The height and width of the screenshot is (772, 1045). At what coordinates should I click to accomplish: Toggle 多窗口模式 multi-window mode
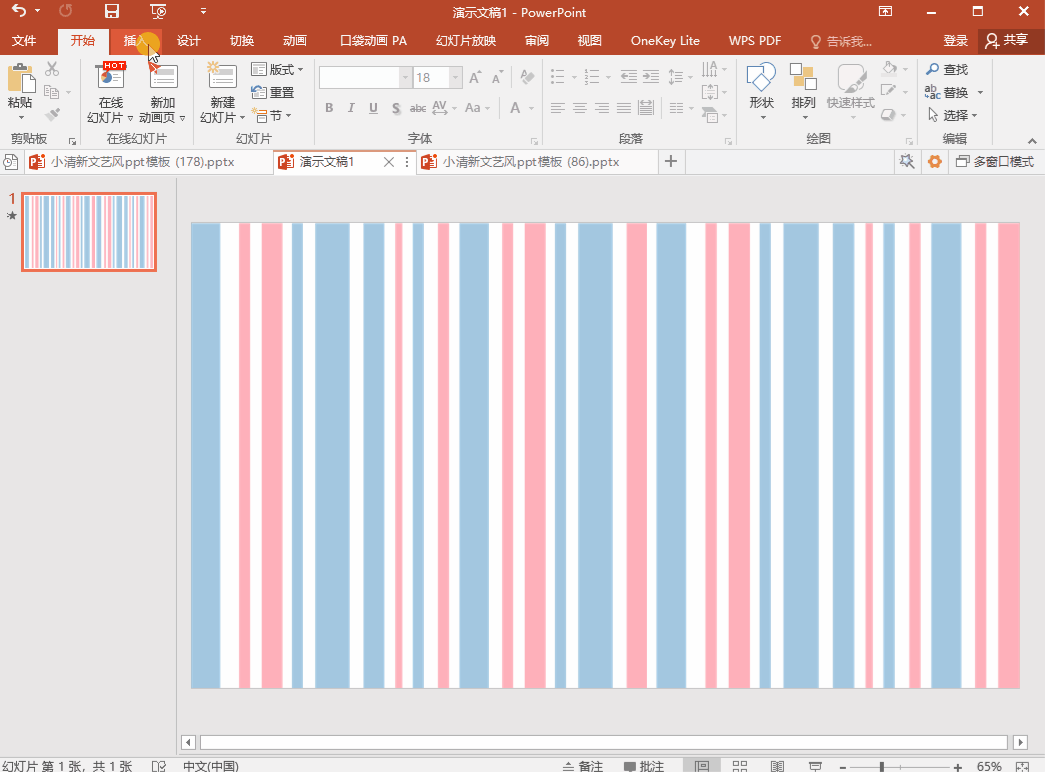[995, 161]
